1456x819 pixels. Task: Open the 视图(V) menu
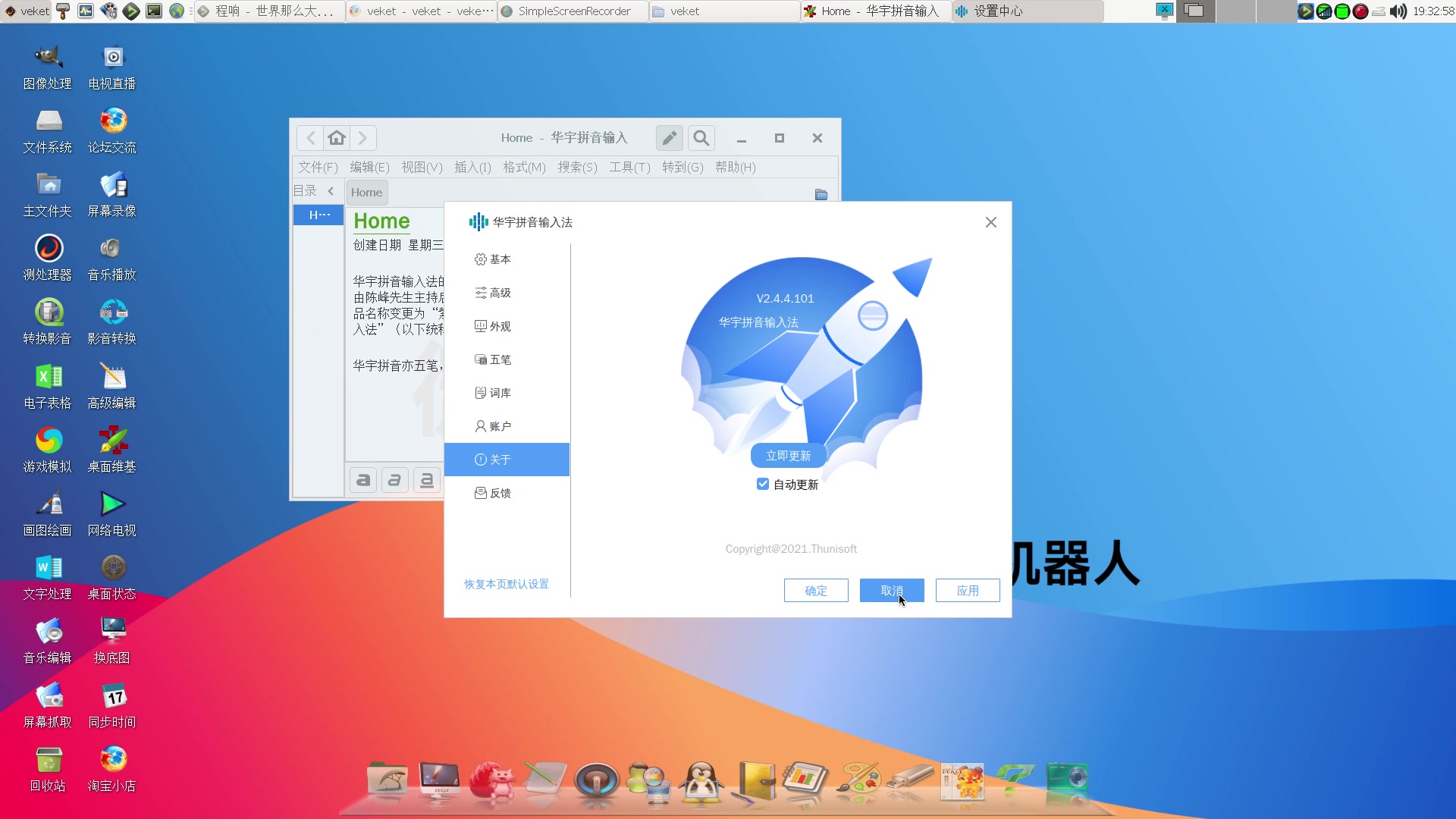coord(422,167)
